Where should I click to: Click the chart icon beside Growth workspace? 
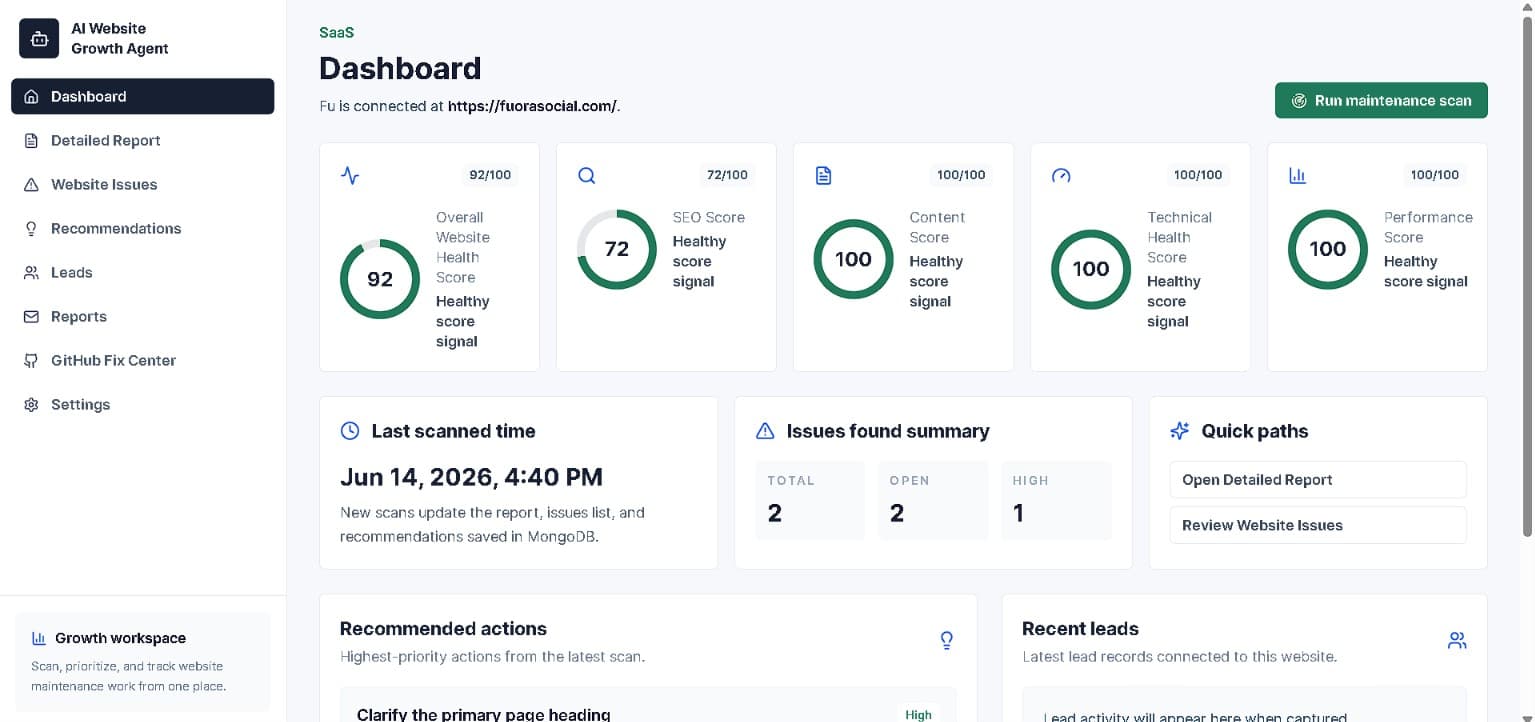(x=39, y=638)
